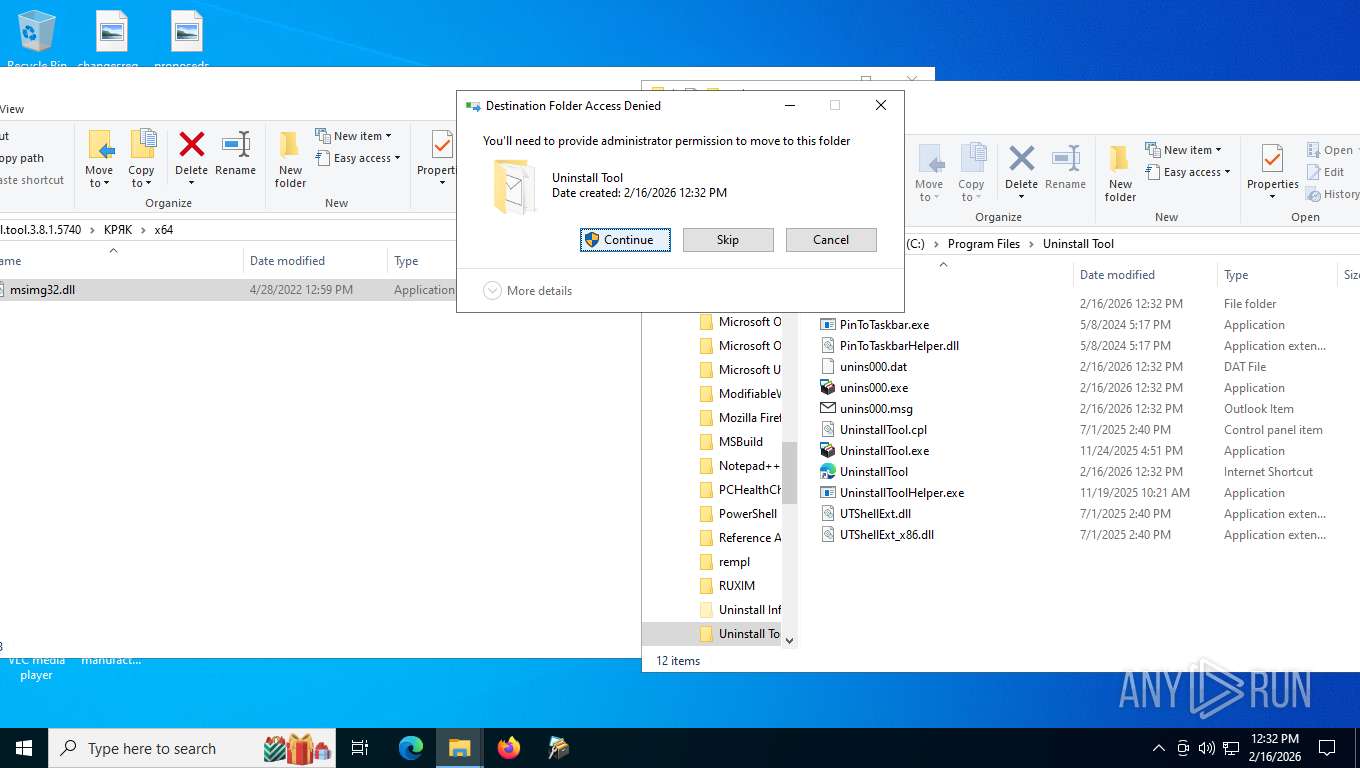Show hidden system tray icons

point(1159,748)
